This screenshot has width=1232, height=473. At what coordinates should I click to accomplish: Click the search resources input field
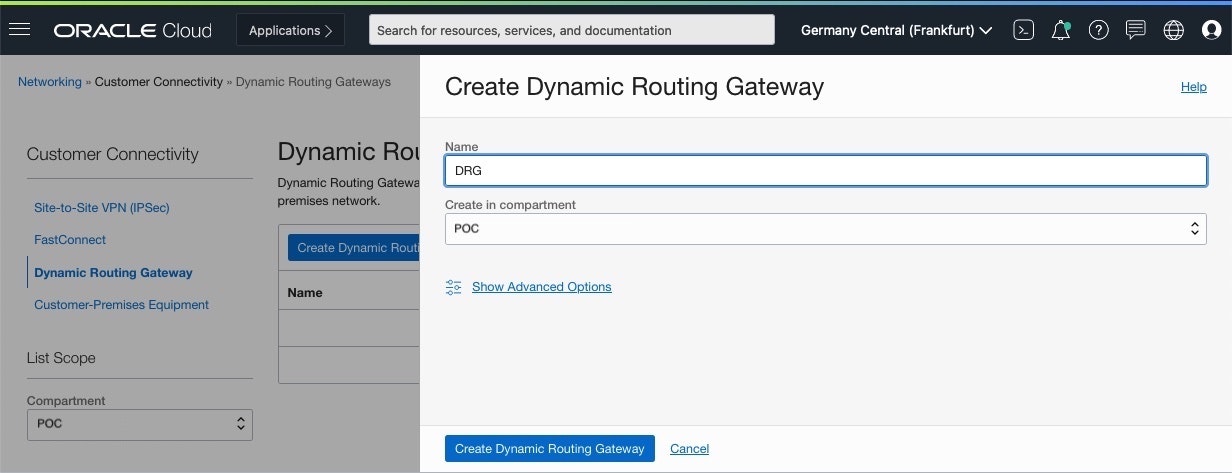[572, 30]
